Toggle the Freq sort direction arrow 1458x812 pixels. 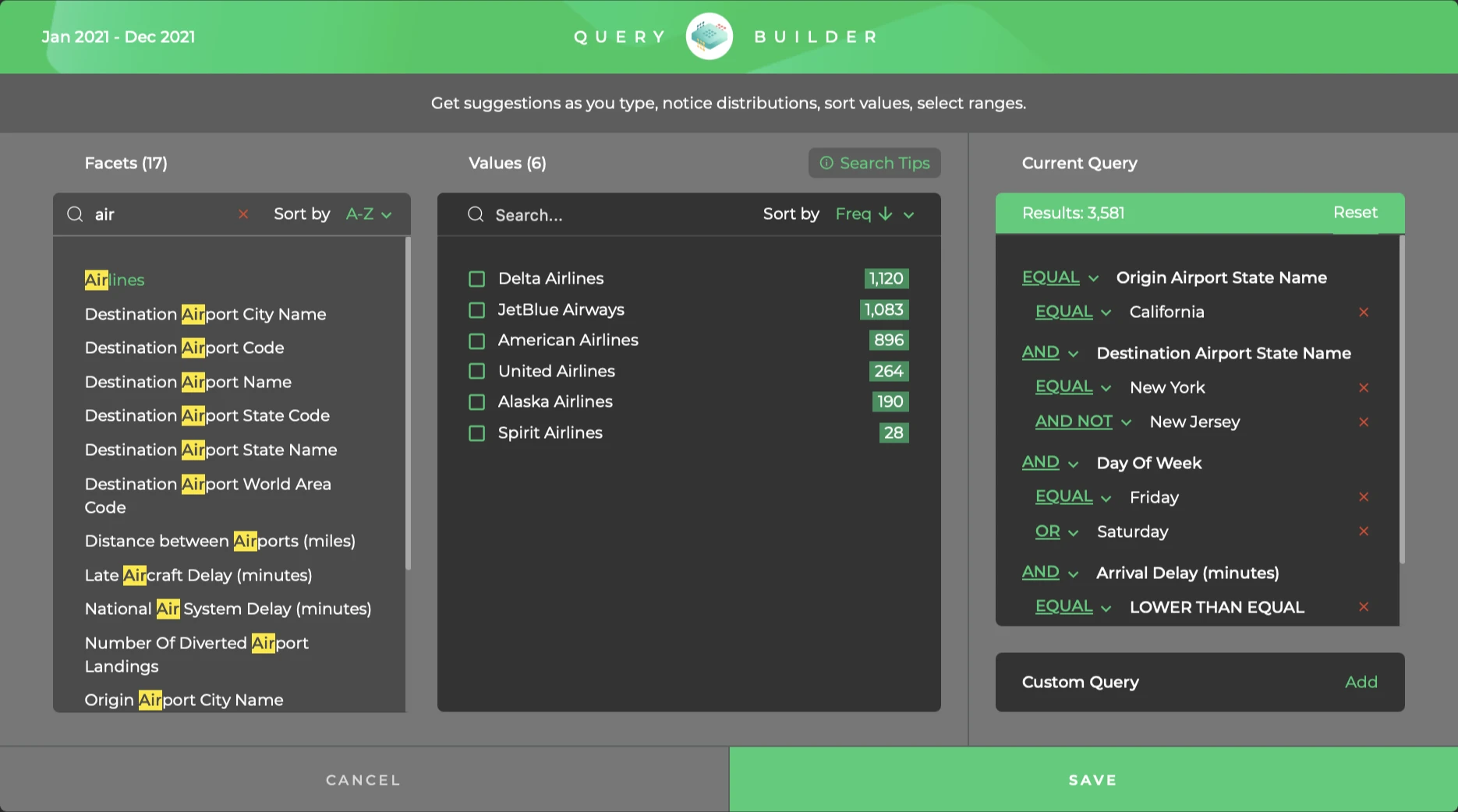pos(885,214)
